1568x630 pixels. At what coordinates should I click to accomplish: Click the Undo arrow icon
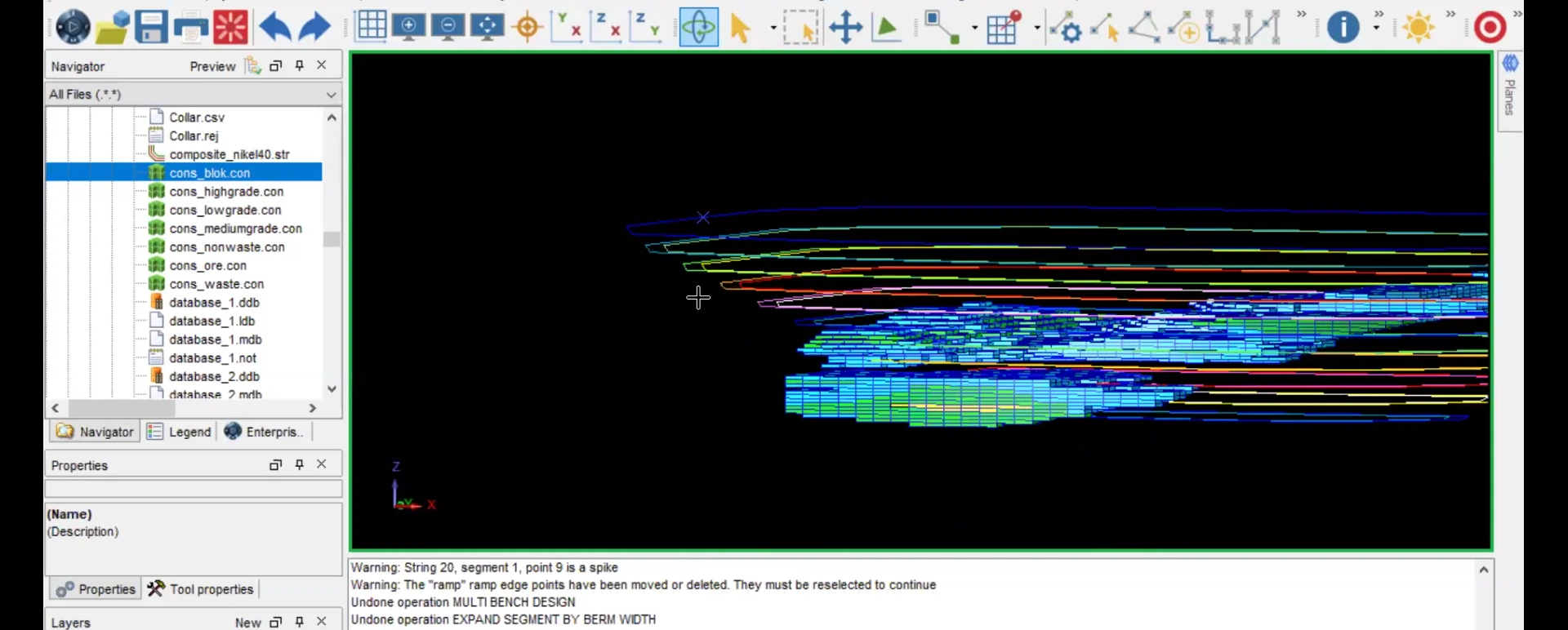point(275,27)
